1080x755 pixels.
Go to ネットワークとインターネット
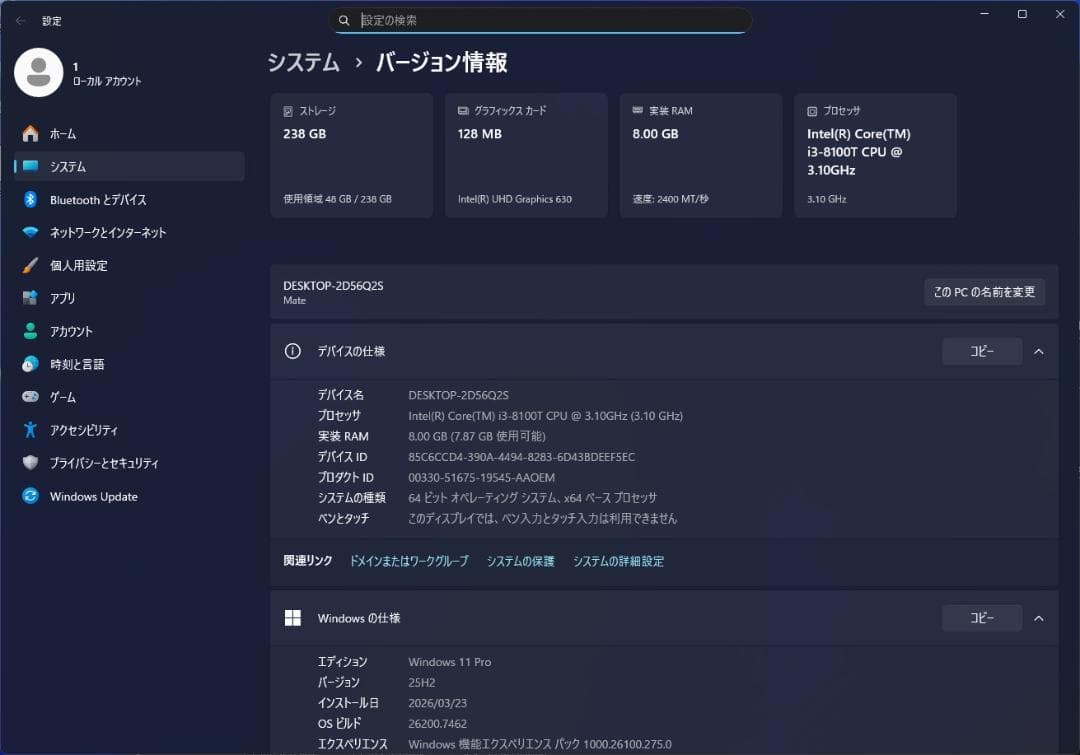129,232
